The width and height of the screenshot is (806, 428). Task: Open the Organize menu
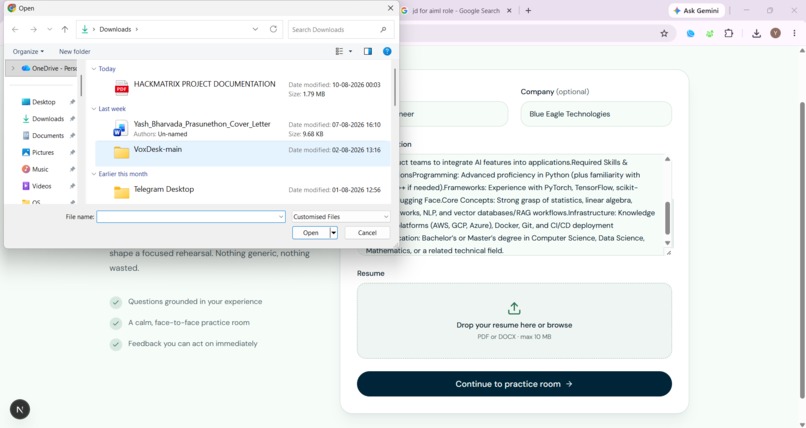pyautogui.click(x=28, y=51)
